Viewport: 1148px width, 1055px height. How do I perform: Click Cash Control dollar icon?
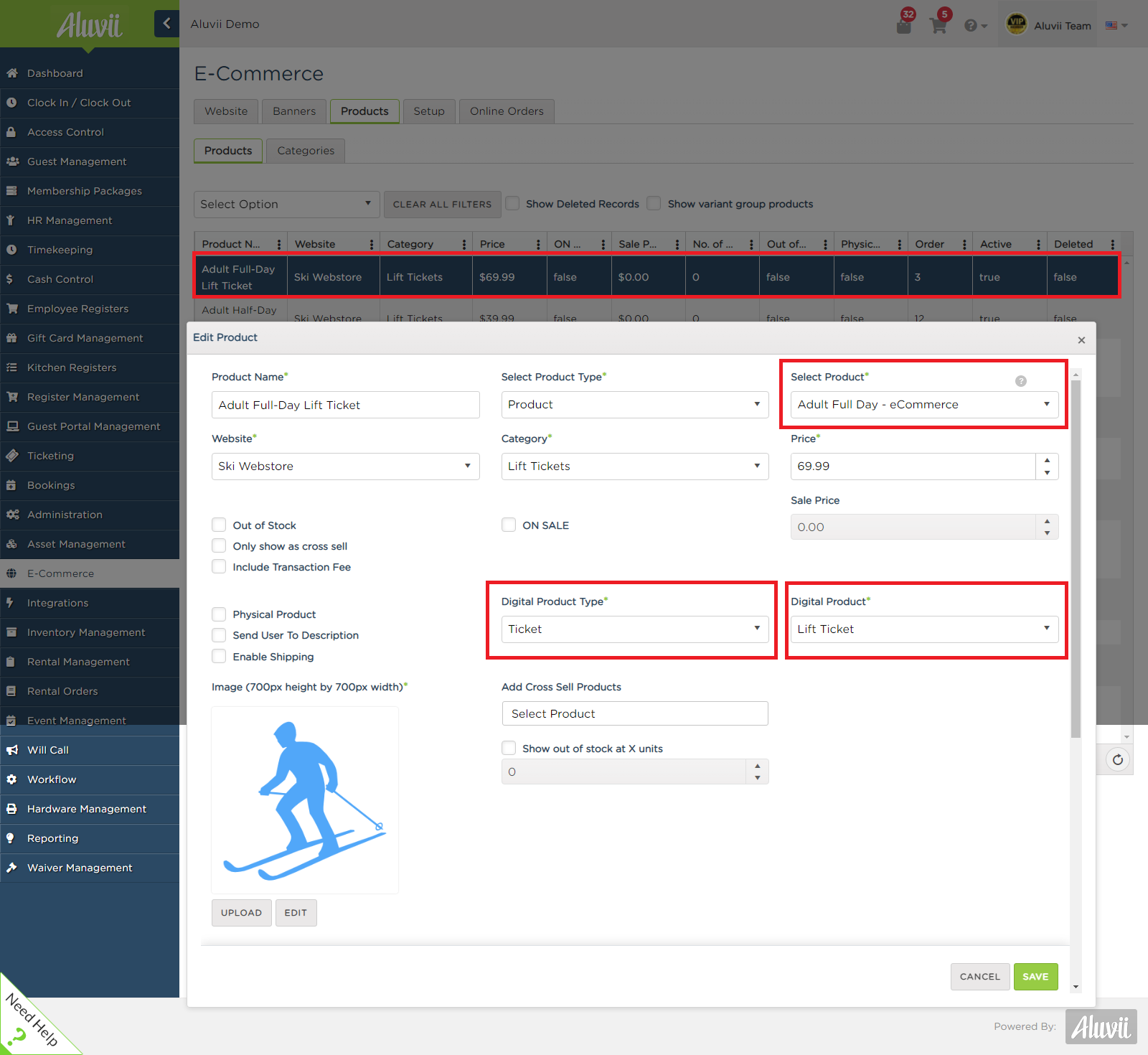(9, 279)
